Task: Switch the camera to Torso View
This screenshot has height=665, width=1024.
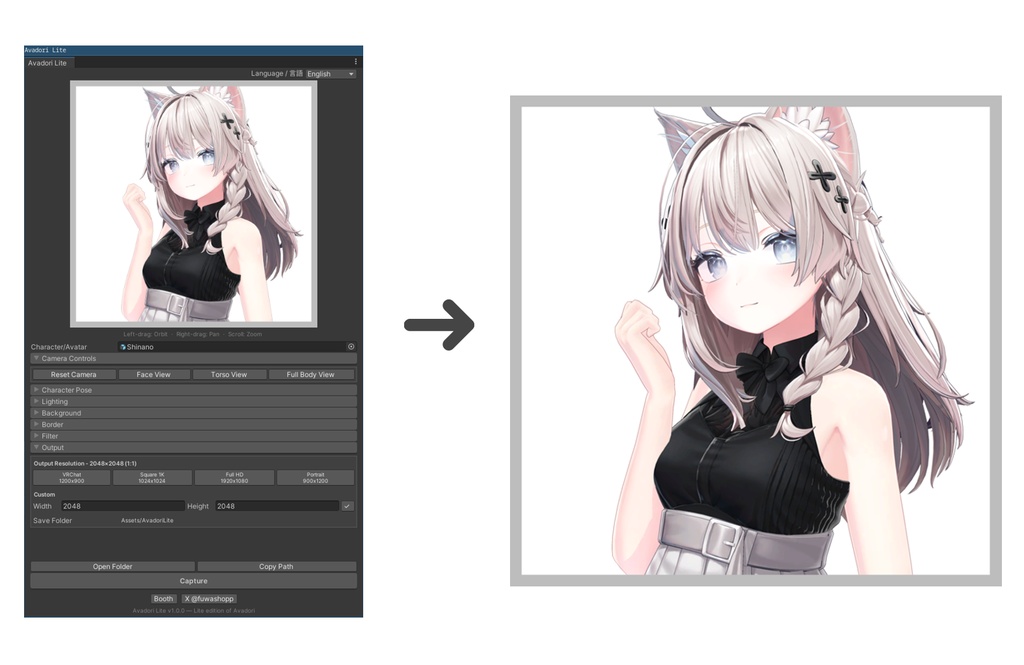Action: (229, 374)
